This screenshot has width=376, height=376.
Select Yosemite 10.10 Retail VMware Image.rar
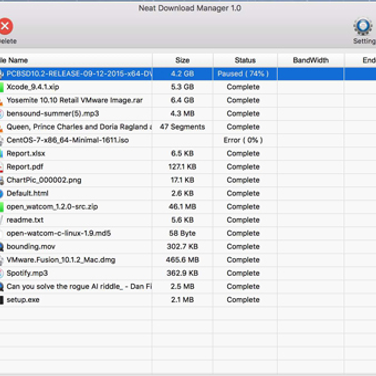[75, 100]
